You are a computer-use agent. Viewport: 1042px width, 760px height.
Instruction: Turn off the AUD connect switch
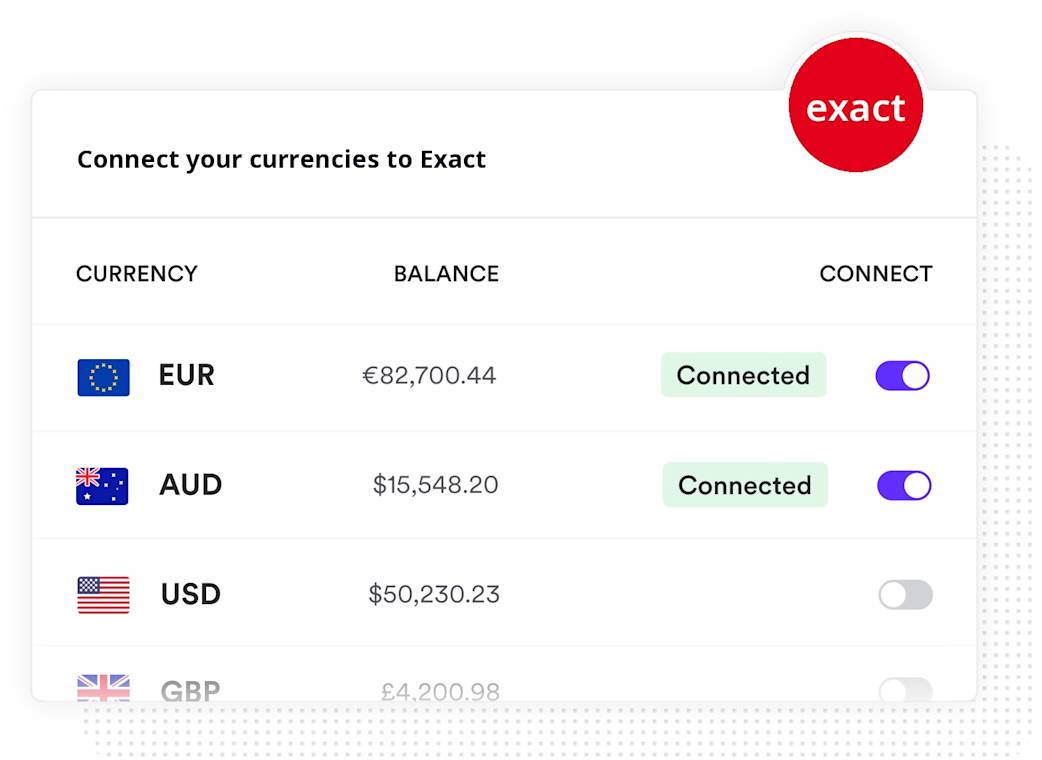[x=904, y=486]
